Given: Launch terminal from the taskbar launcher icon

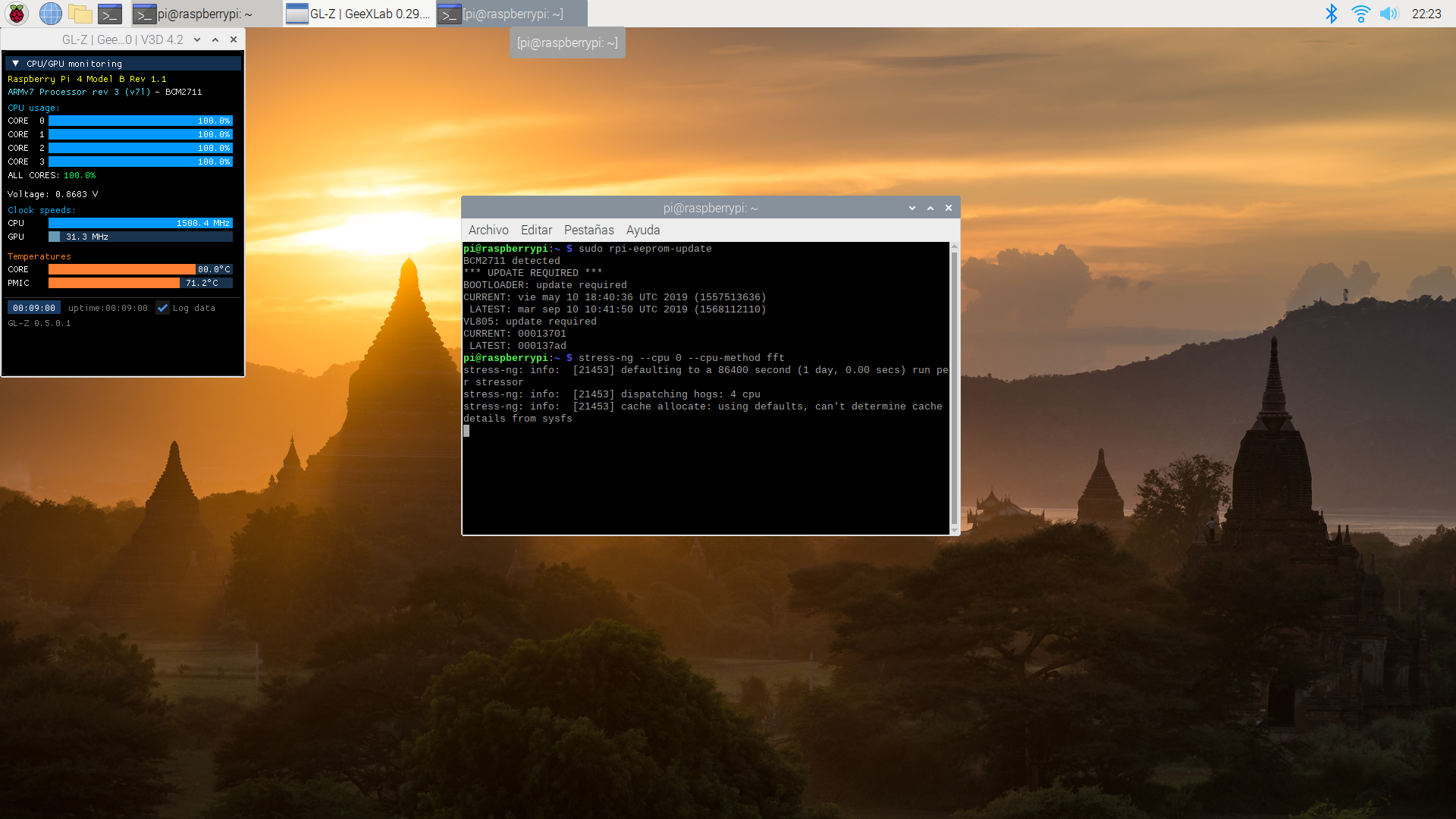Looking at the screenshot, I should click(x=110, y=14).
